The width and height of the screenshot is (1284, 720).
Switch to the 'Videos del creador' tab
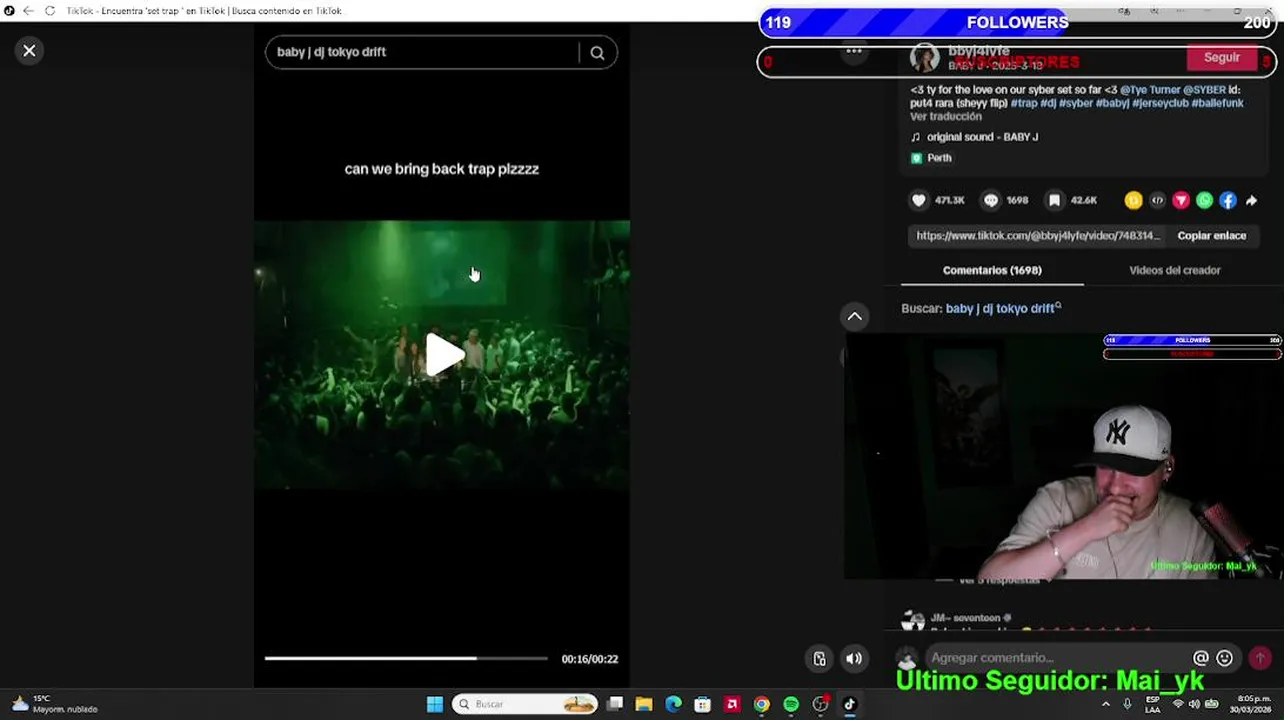pos(1174,270)
